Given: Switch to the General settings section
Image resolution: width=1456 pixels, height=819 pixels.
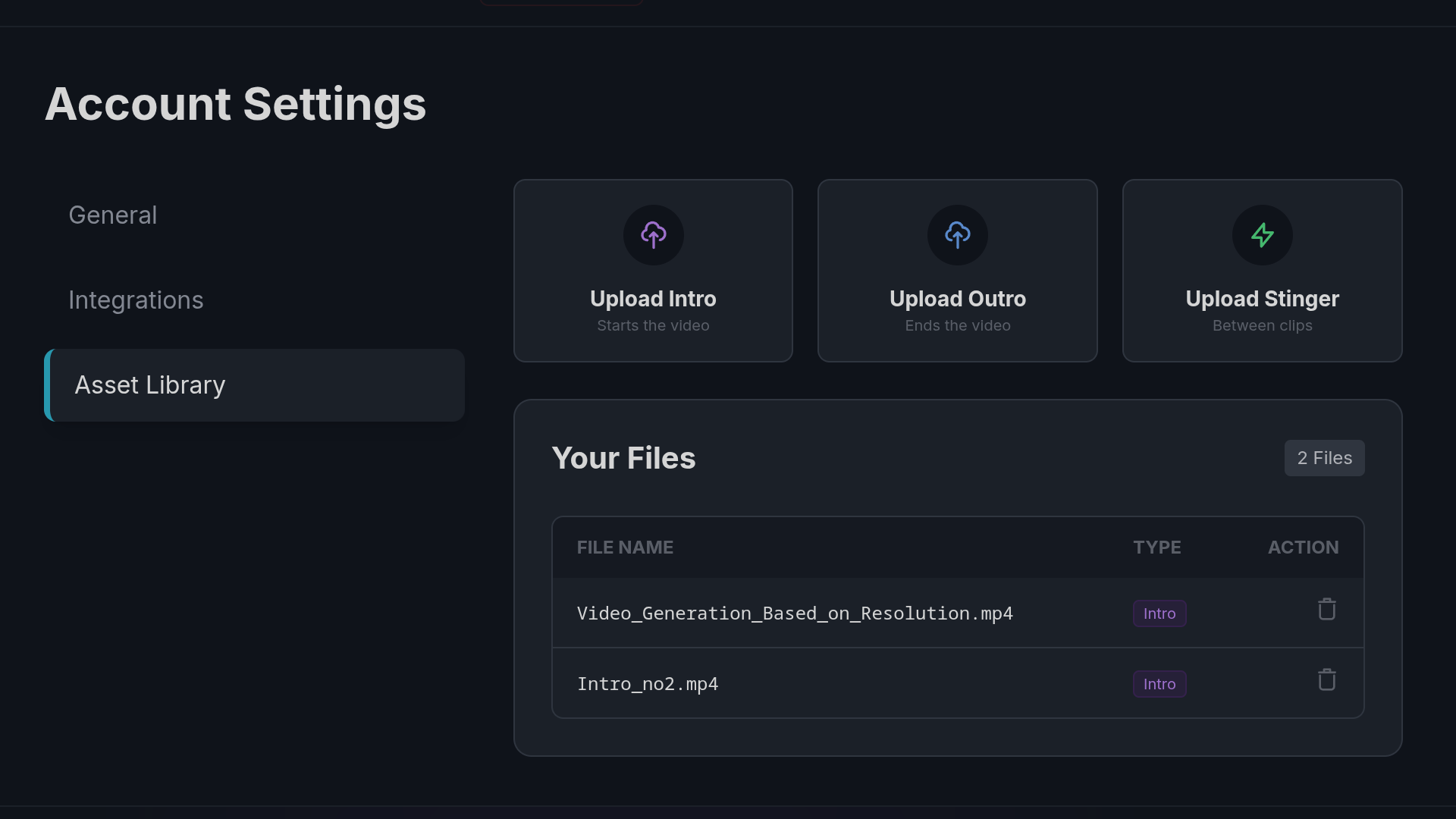Looking at the screenshot, I should 112,215.
